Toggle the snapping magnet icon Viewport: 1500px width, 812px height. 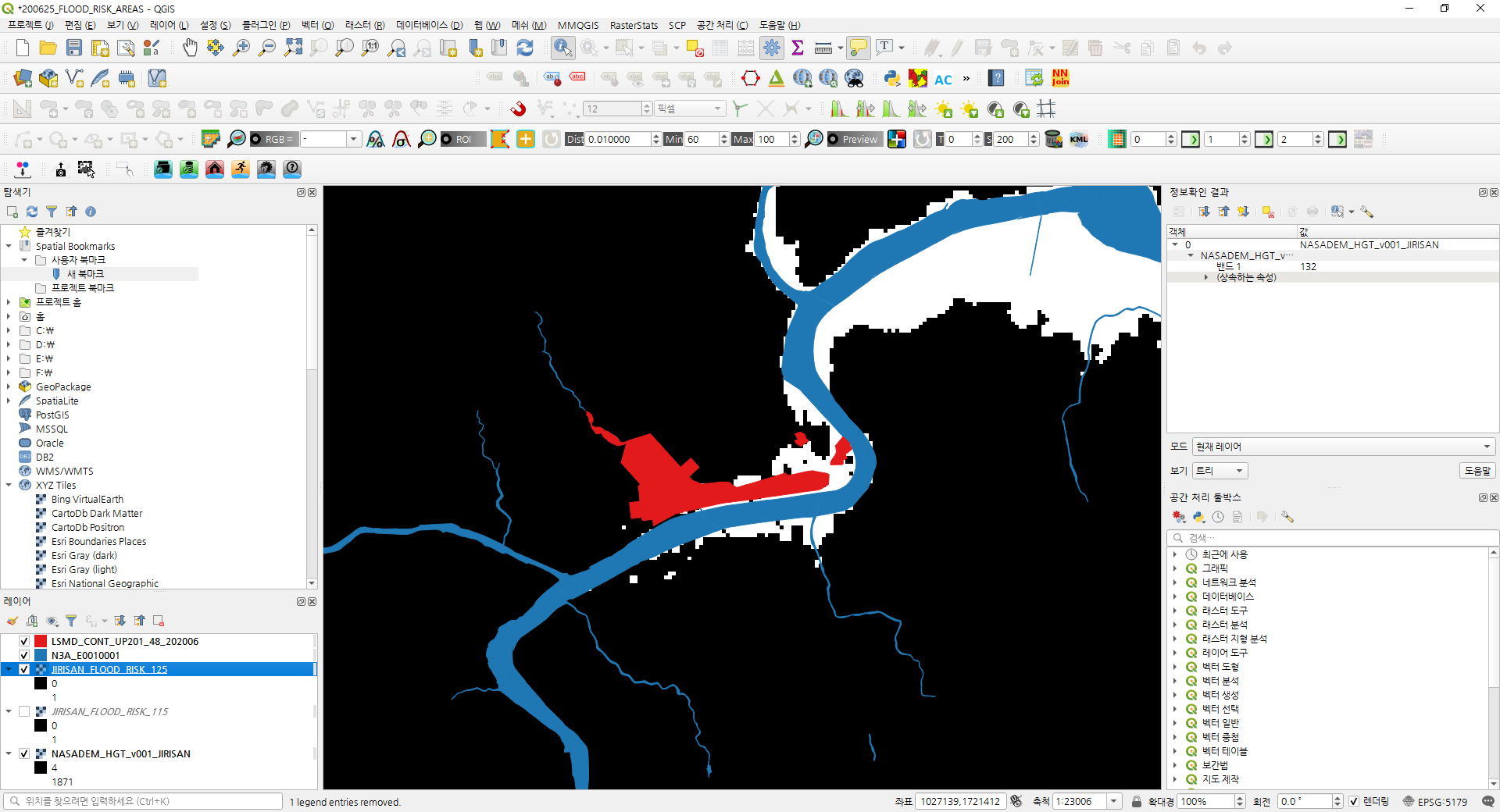518,109
